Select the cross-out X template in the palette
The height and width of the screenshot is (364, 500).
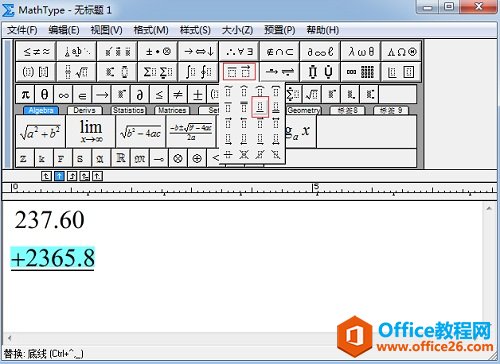244,154
